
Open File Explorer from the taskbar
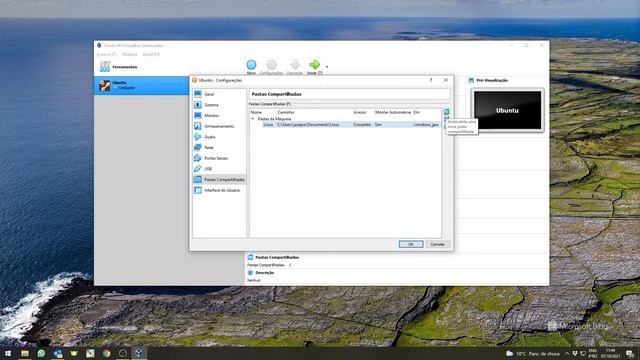pyautogui.click(x=25, y=353)
